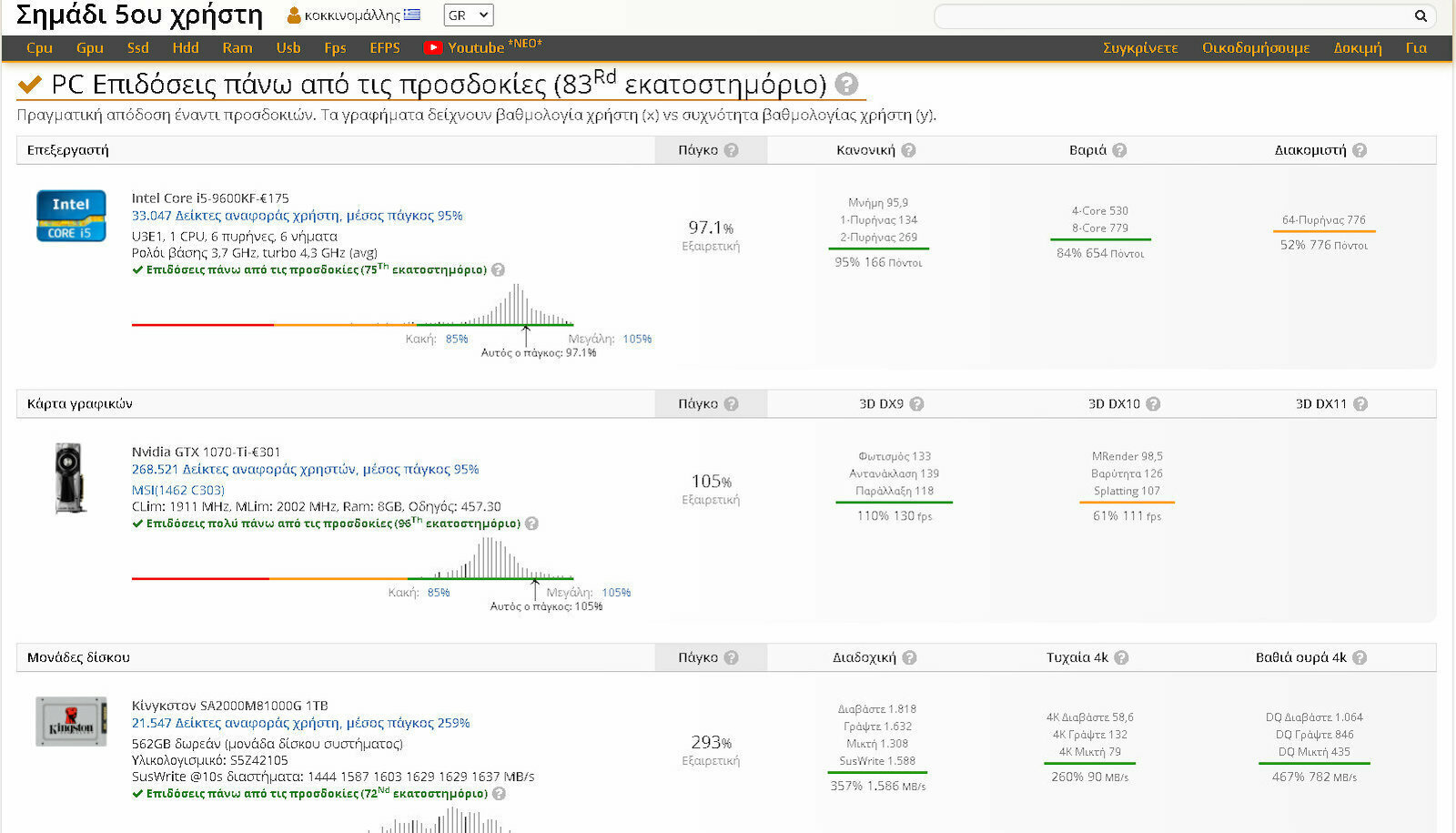Open the Συγκρίνετε menu item
This screenshot has height=833, width=1456.
coord(1140,47)
